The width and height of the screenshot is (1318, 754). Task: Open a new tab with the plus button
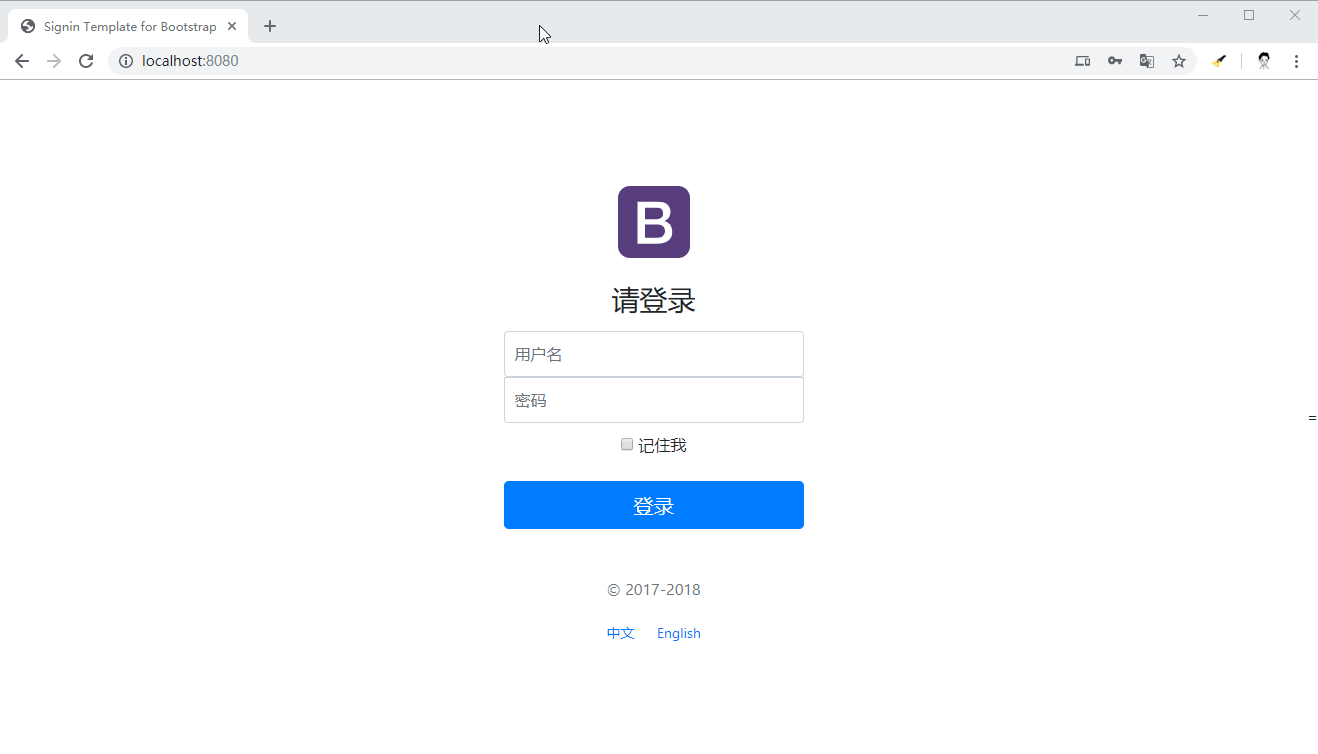pyautogui.click(x=270, y=26)
